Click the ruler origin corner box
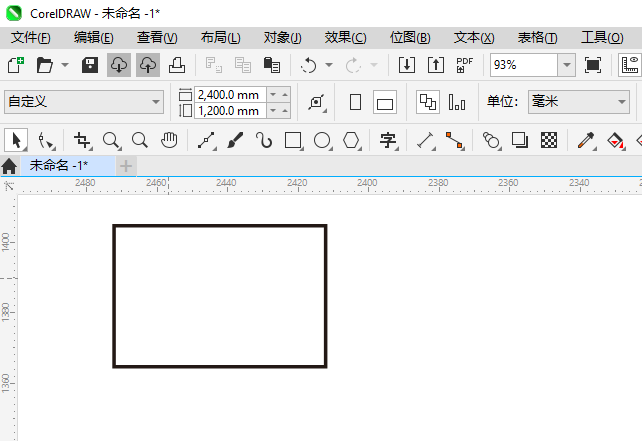Image resolution: width=642 pixels, height=441 pixels. (x=9, y=186)
